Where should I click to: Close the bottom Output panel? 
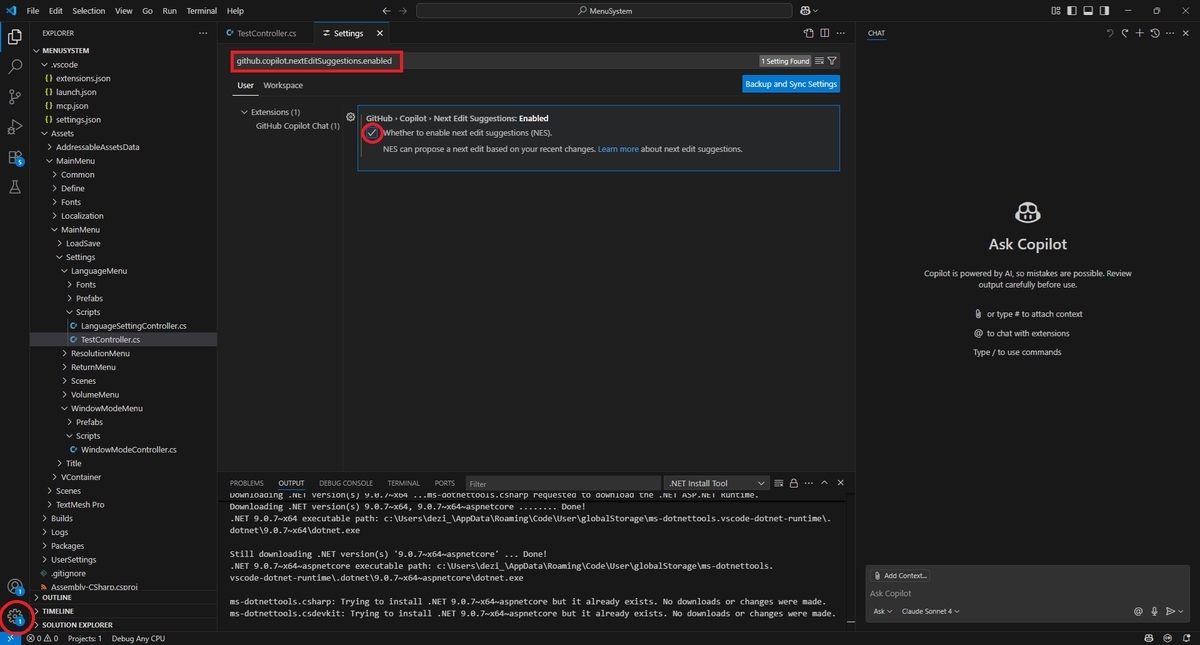842,483
